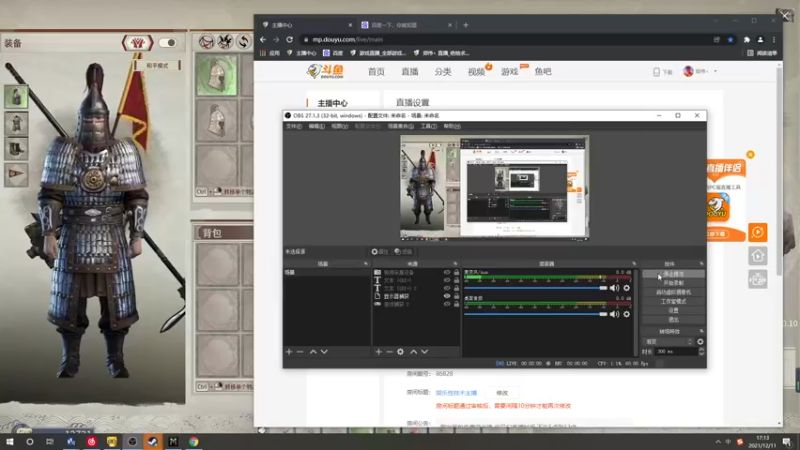Move the selected source up in OBS
Image resolution: width=800 pixels, height=450 pixels.
click(x=414, y=352)
